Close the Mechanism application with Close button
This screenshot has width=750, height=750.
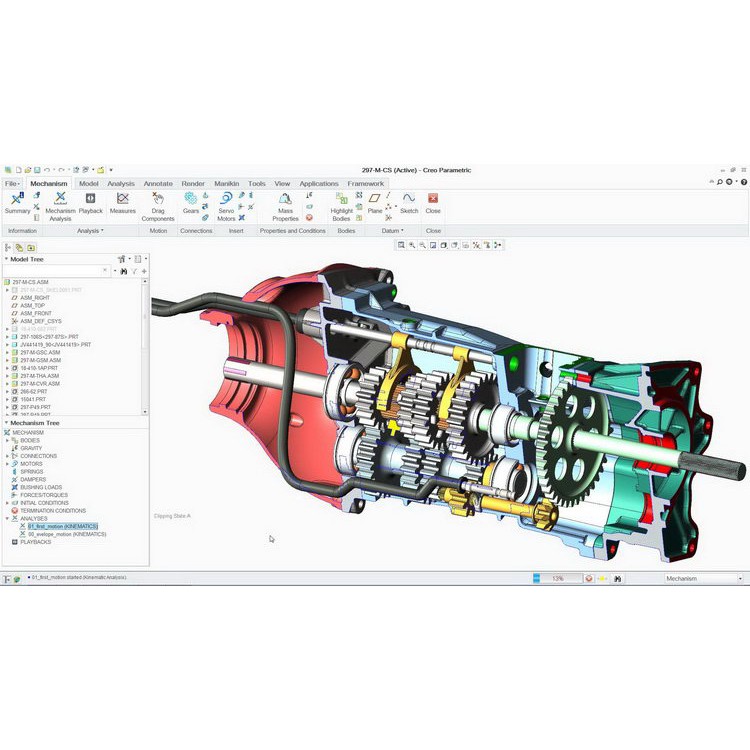433,203
